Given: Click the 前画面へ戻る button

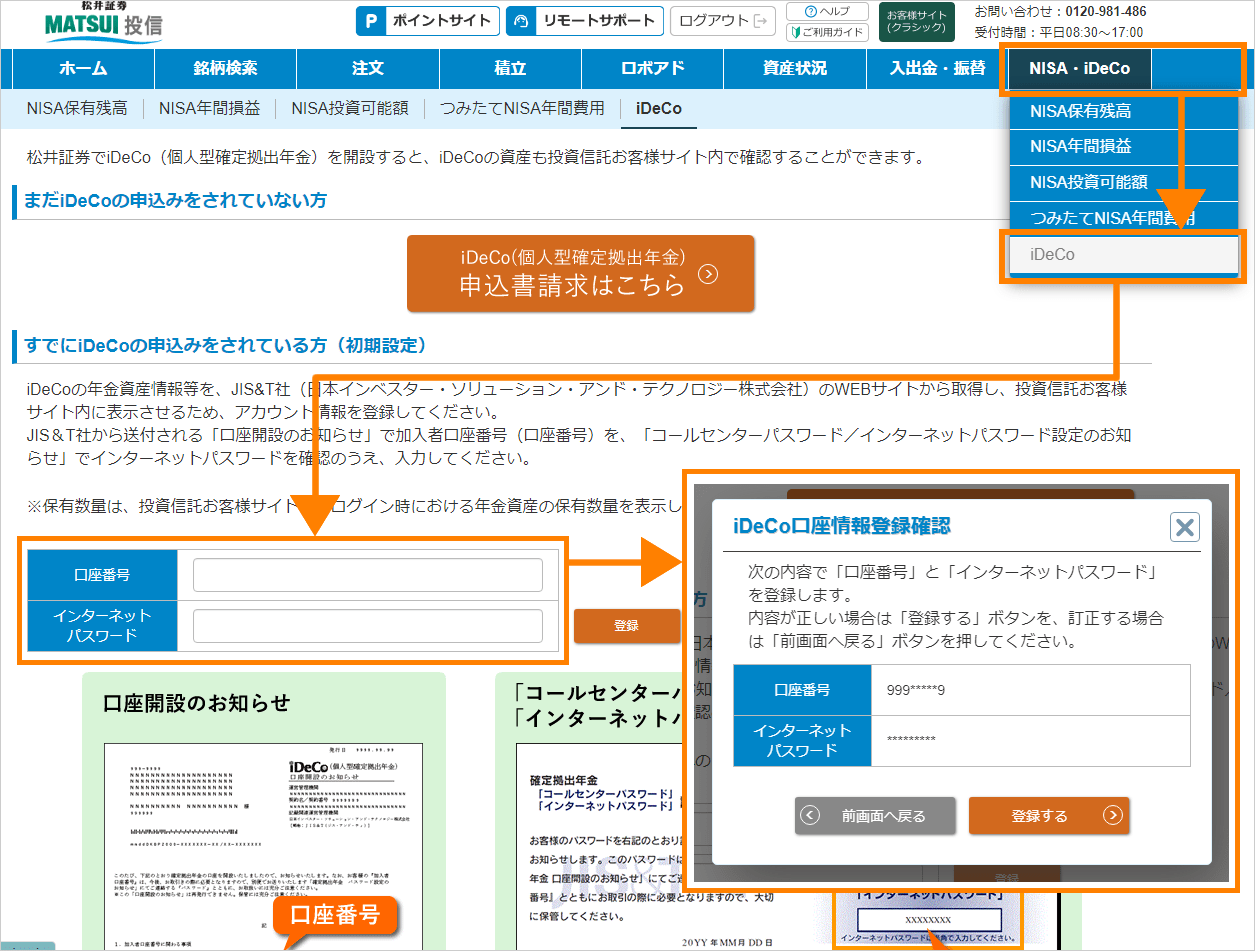Looking at the screenshot, I should pyautogui.click(x=875, y=816).
